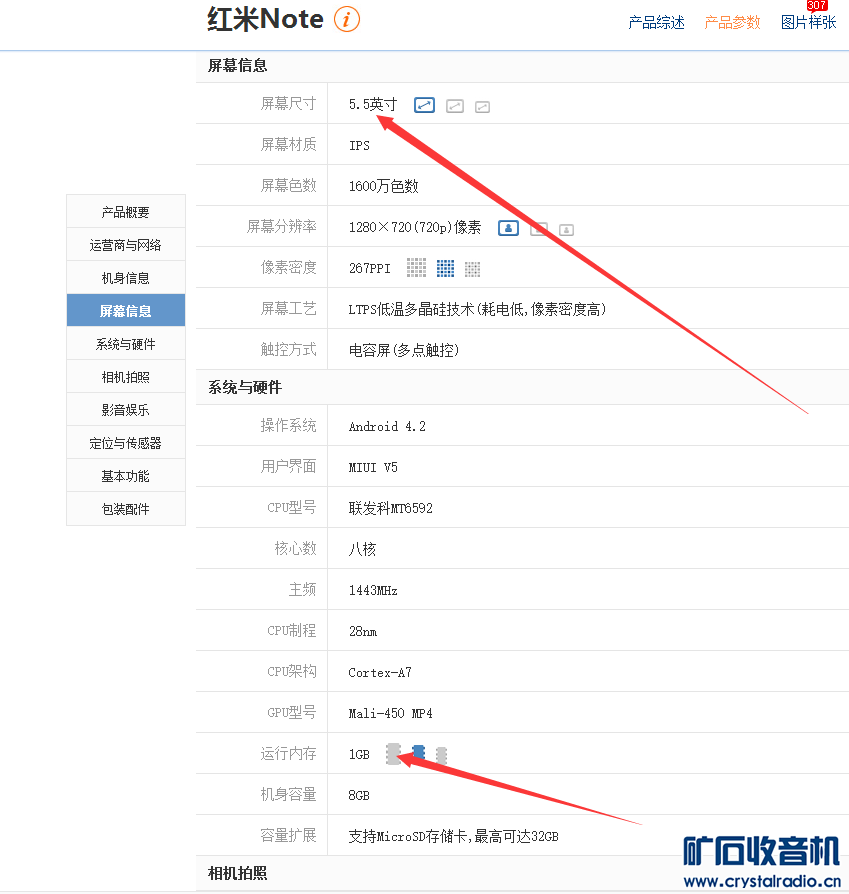Click the 电容屏(多点触控) value

point(404,351)
